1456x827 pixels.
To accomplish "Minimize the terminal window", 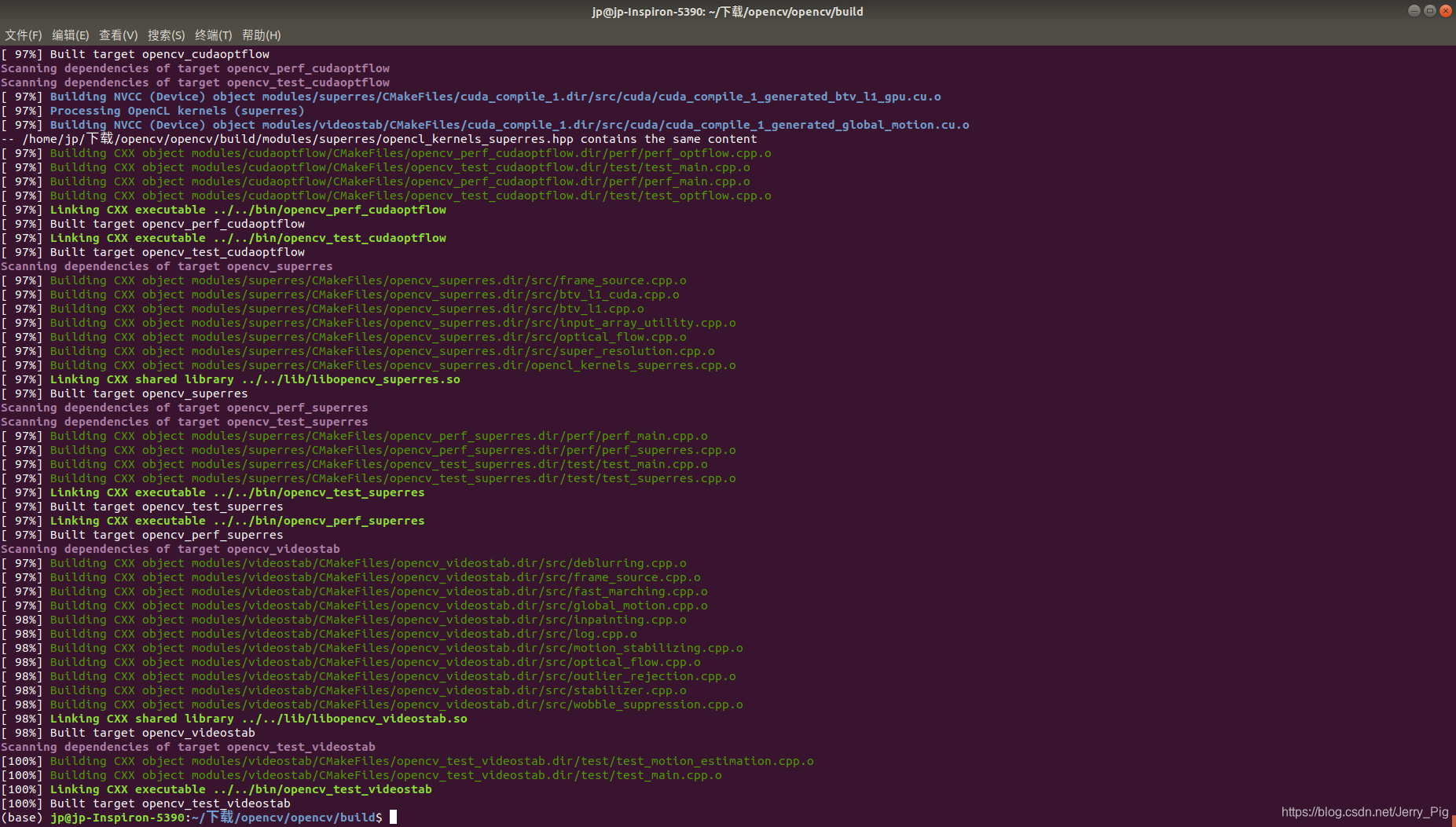I will (1414, 11).
